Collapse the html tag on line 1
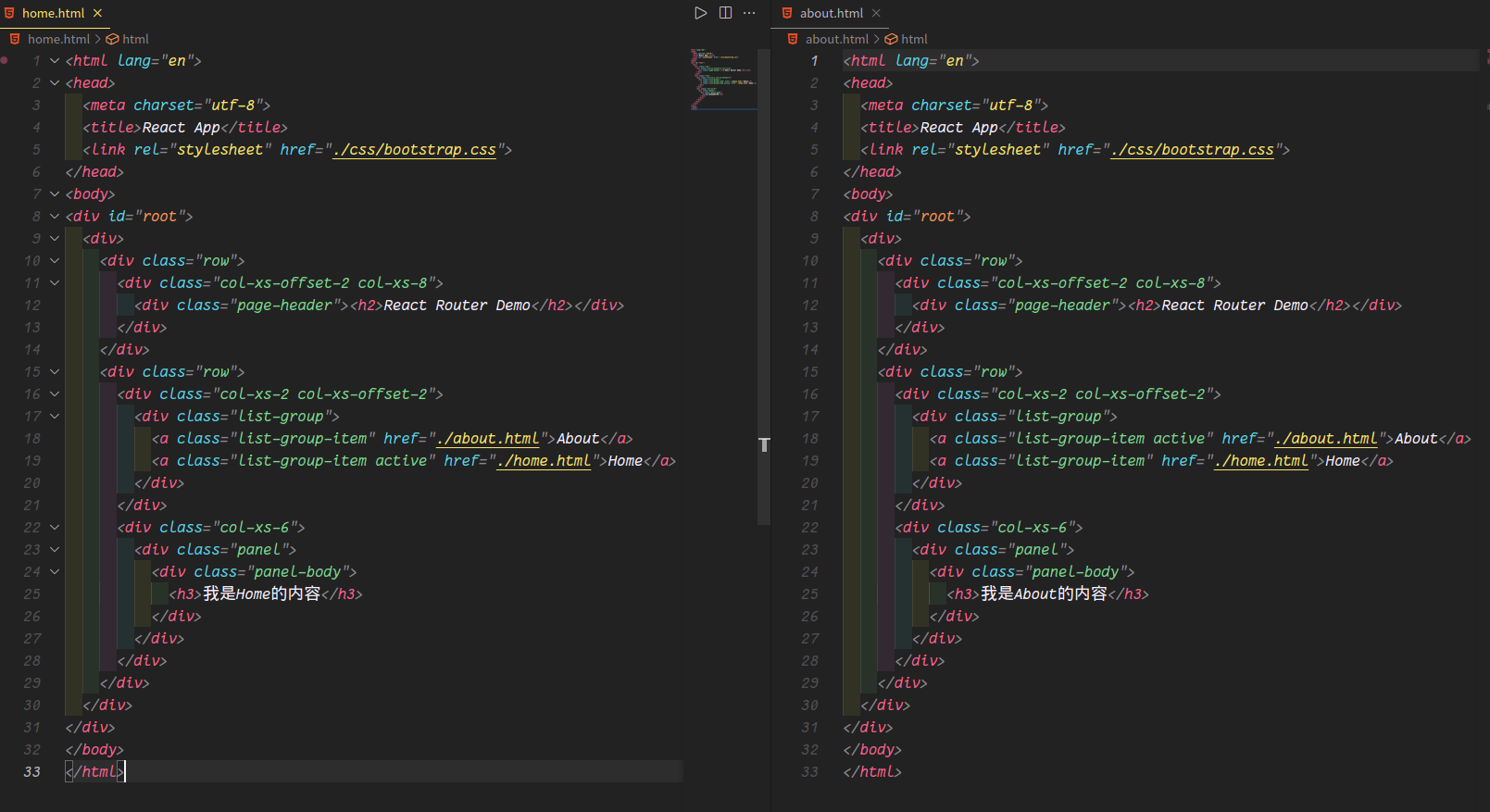1490x812 pixels. click(55, 61)
